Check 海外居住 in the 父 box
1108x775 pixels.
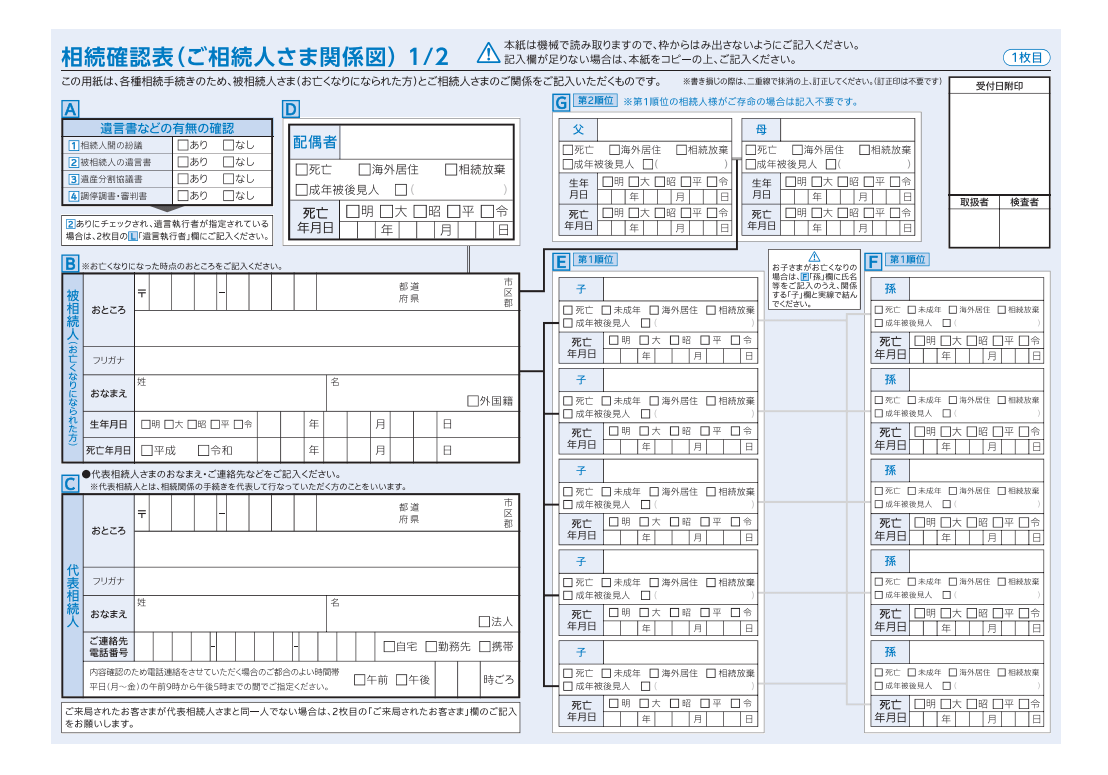point(614,150)
